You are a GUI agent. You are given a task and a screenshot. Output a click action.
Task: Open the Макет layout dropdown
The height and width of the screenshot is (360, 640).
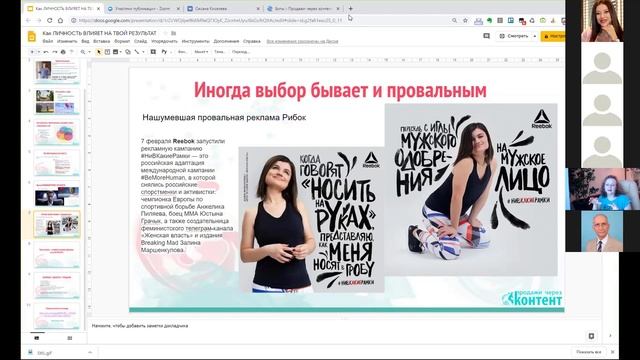pyautogui.click(x=201, y=52)
